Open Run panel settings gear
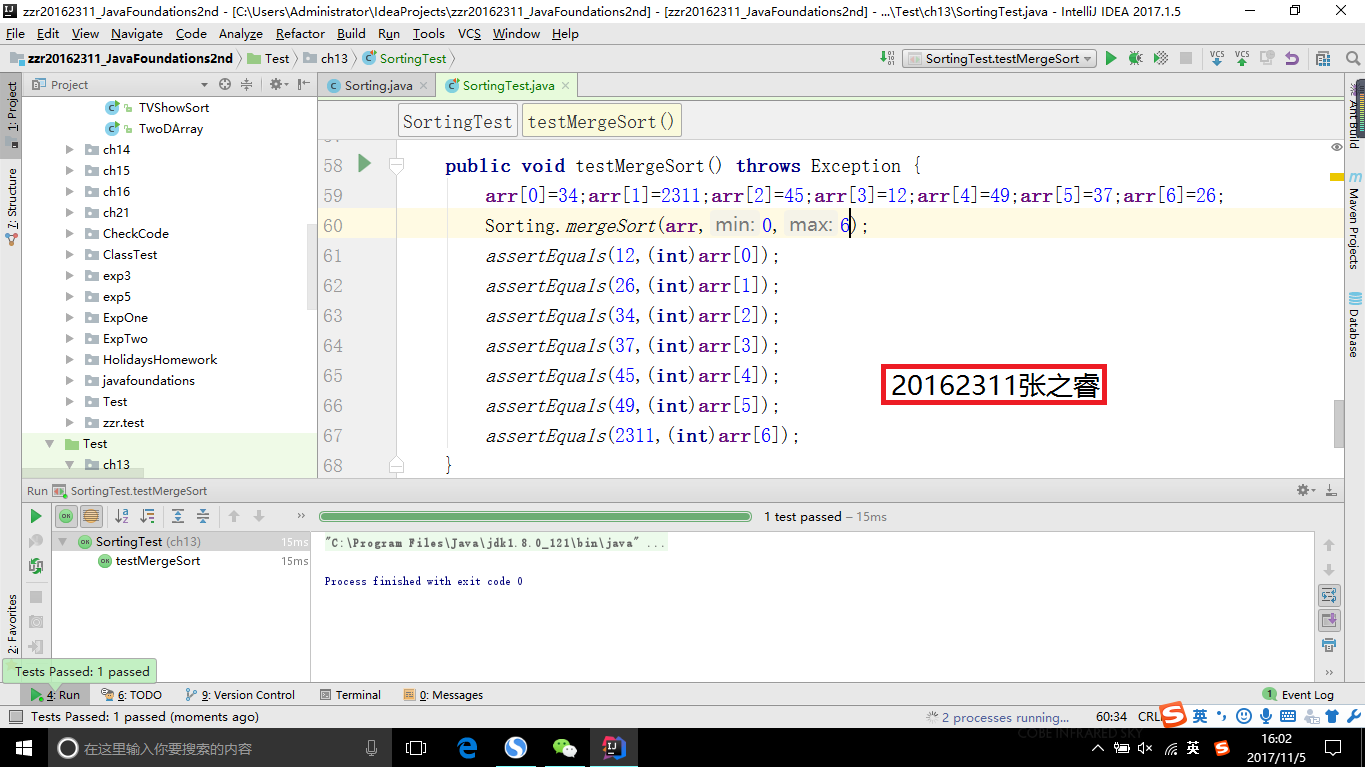The width and height of the screenshot is (1365, 767). pyautogui.click(x=1305, y=490)
